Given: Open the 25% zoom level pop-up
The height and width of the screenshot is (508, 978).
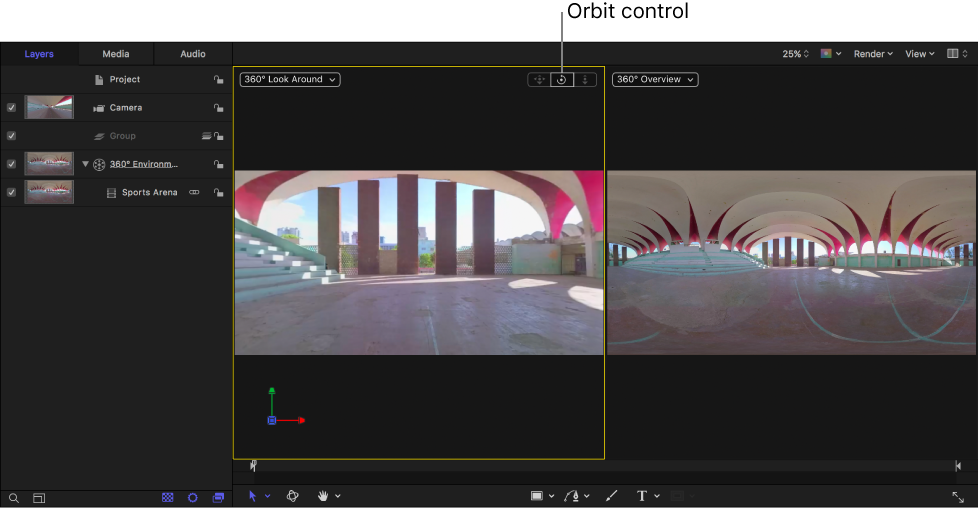Looking at the screenshot, I should 795,54.
